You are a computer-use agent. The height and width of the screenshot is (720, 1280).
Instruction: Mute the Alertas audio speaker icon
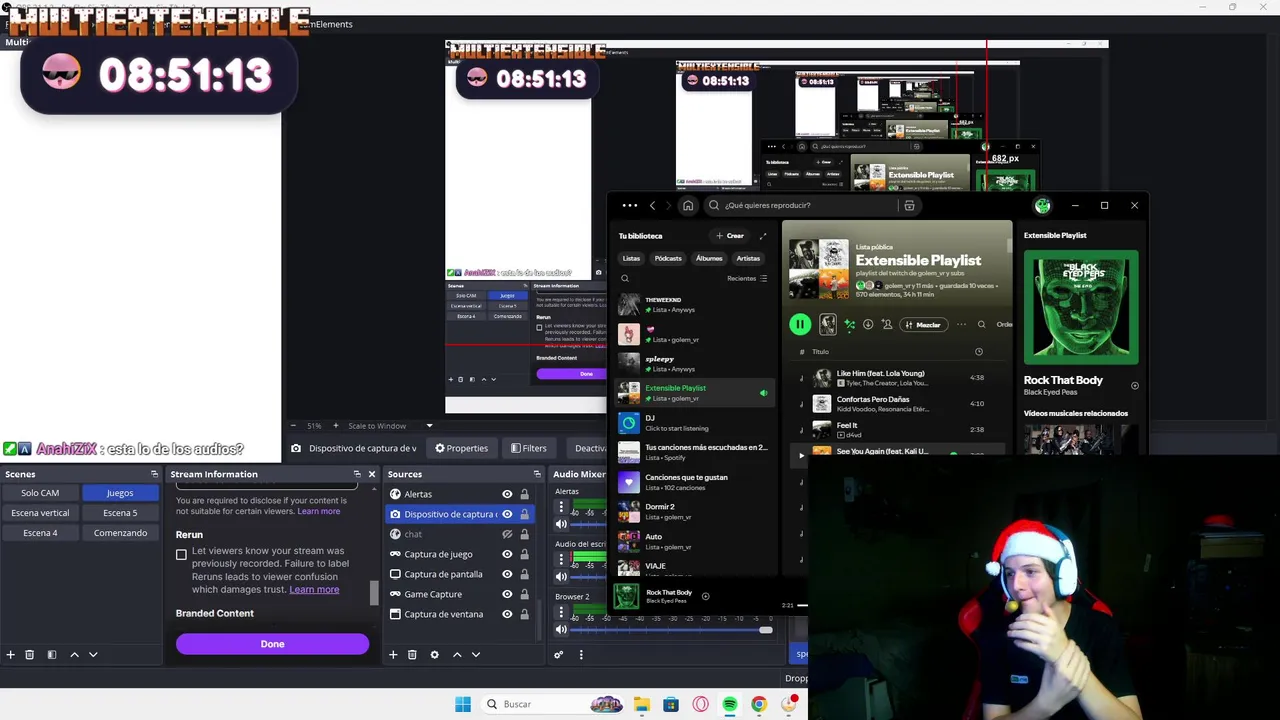(x=561, y=524)
